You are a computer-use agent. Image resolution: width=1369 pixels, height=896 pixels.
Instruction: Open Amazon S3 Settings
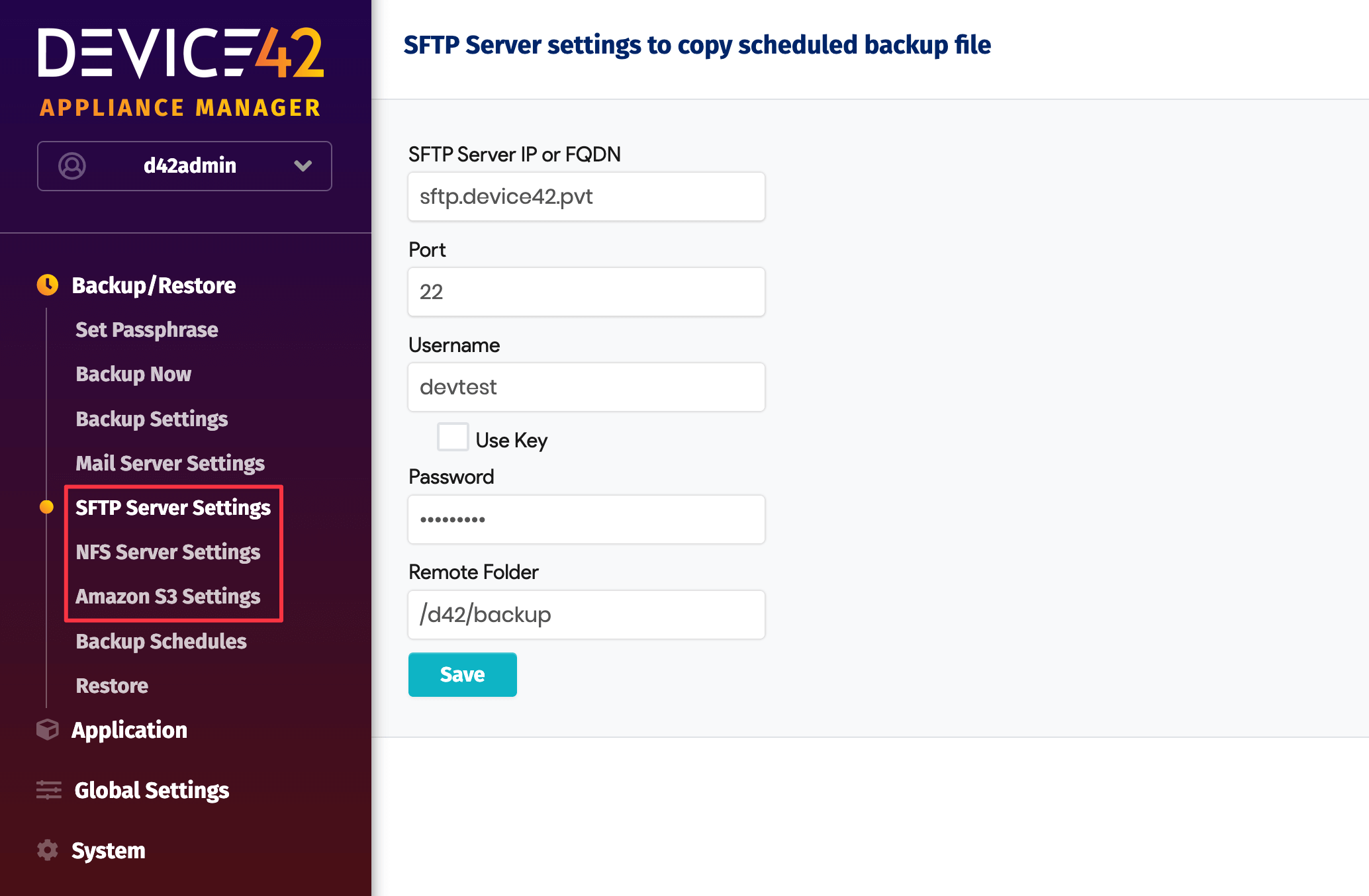[x=167, y=596]
